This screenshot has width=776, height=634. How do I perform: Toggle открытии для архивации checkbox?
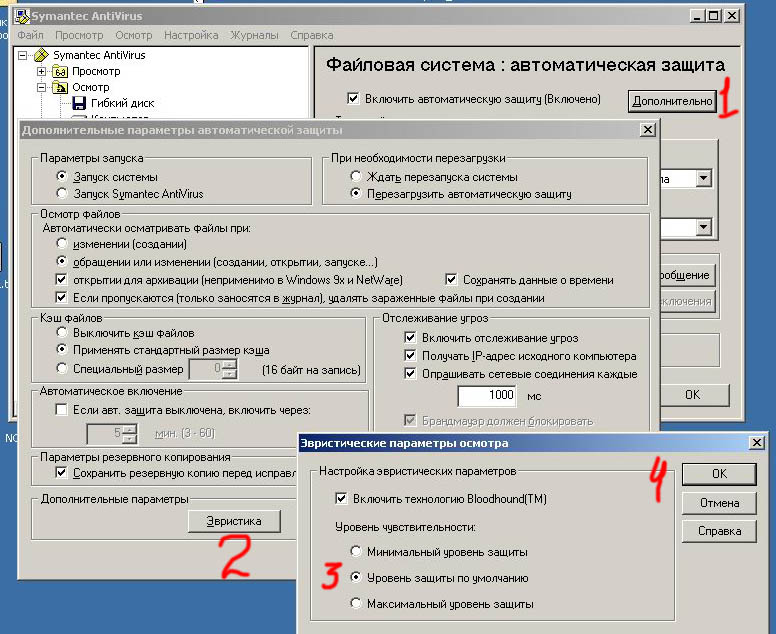(61, 279)
